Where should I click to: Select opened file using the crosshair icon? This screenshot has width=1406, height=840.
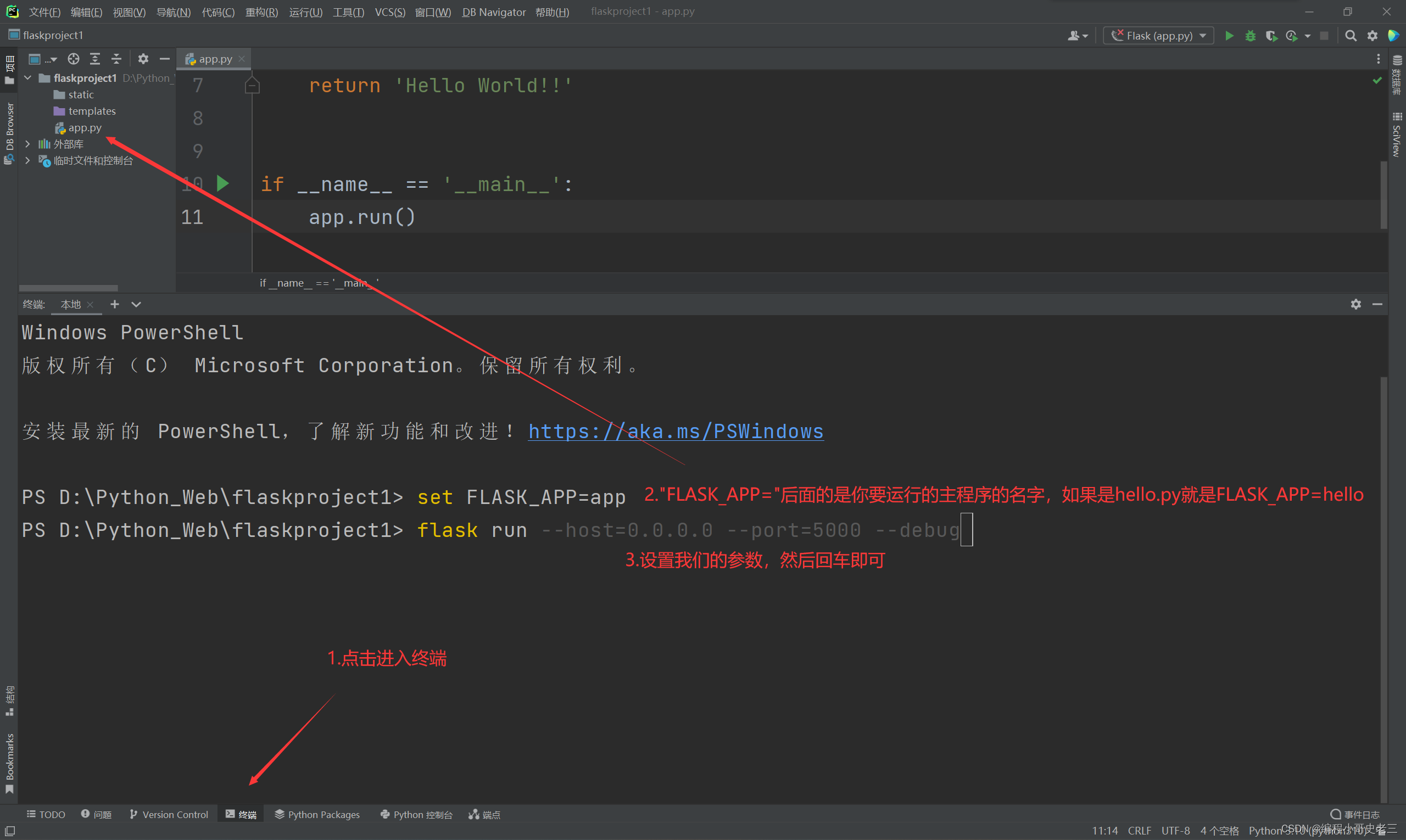click(73, 59)
